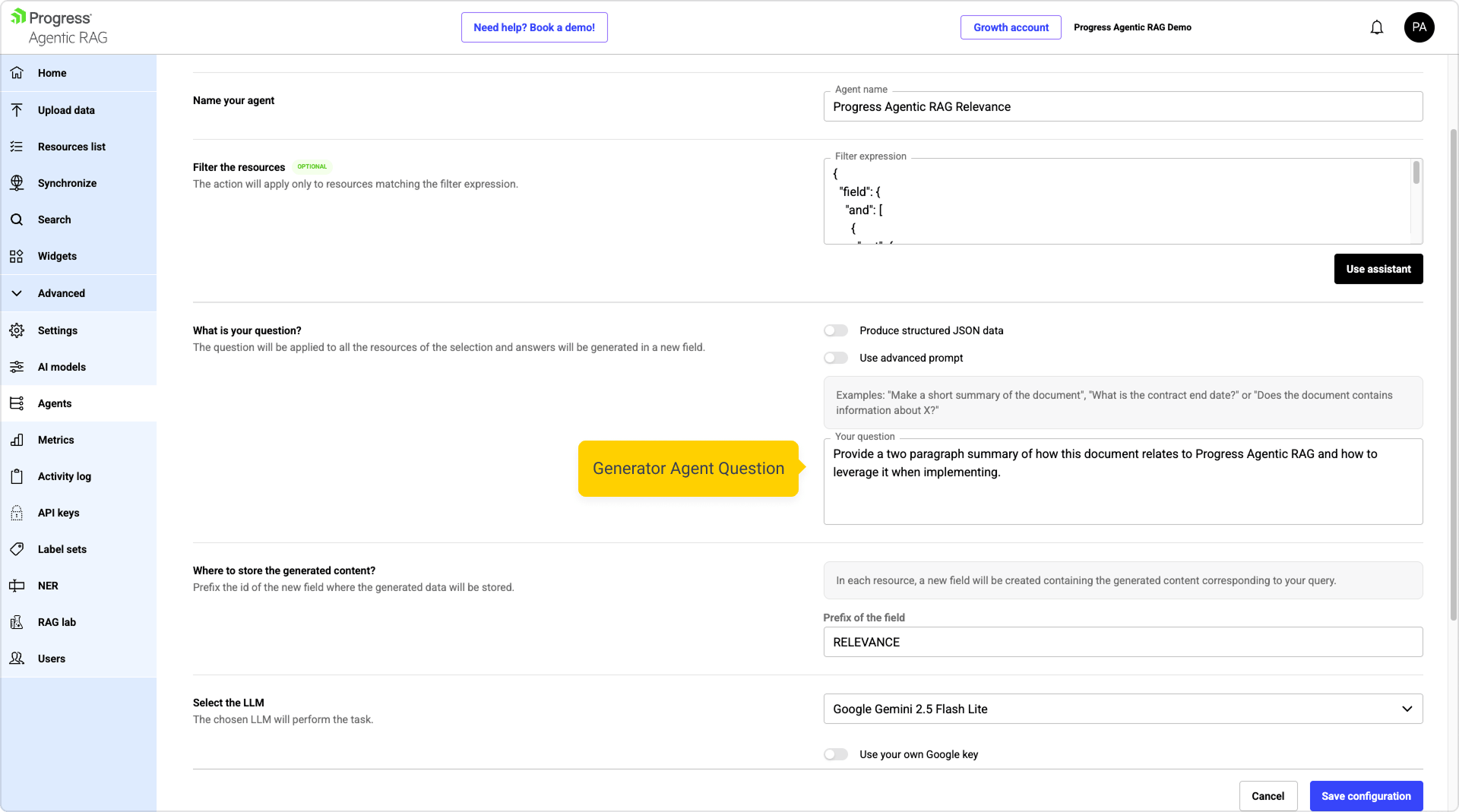Click the Upload data arrow icon
The image size is (1459, 812).
17,110
